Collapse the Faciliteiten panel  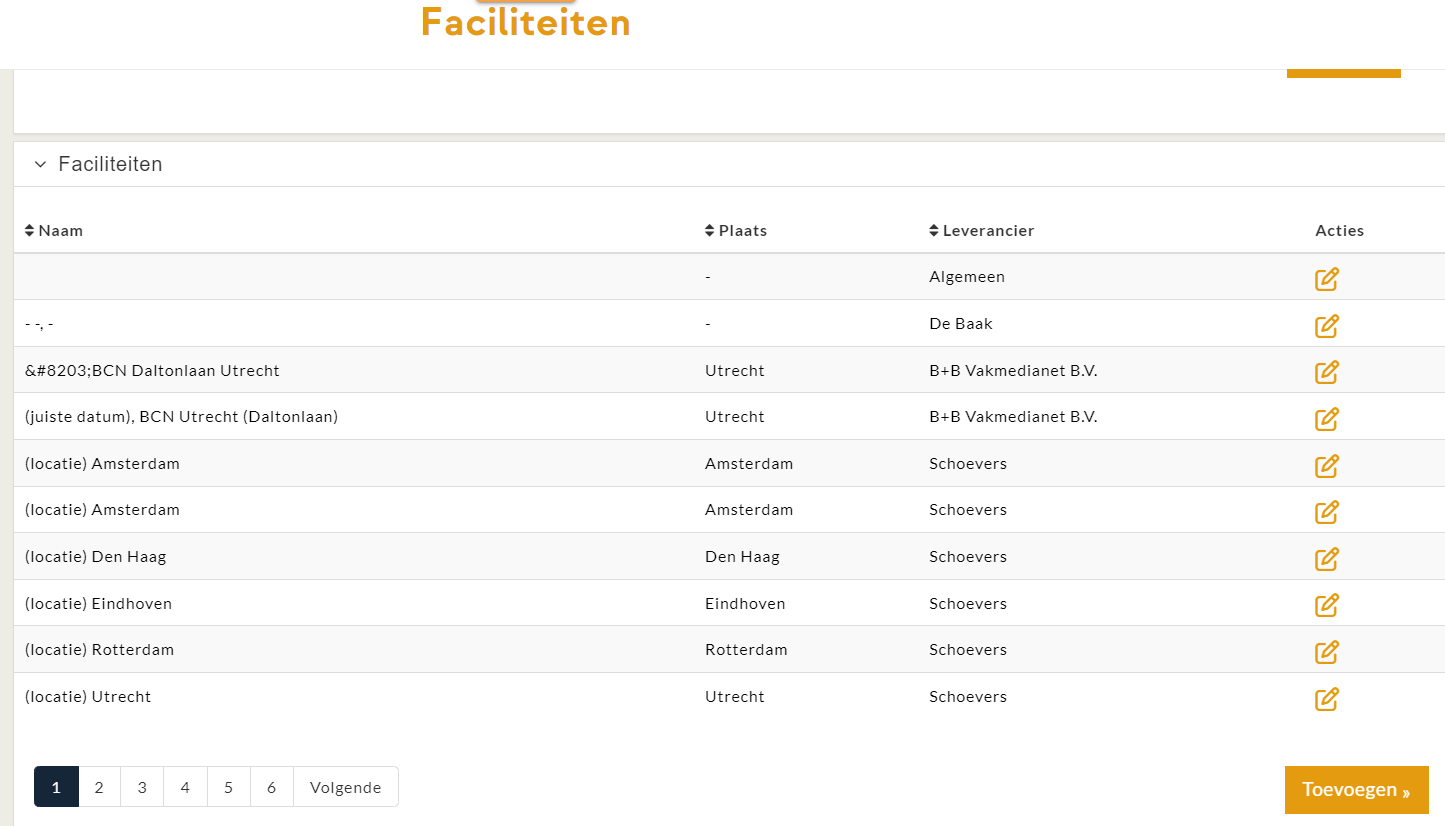(40, 164)
